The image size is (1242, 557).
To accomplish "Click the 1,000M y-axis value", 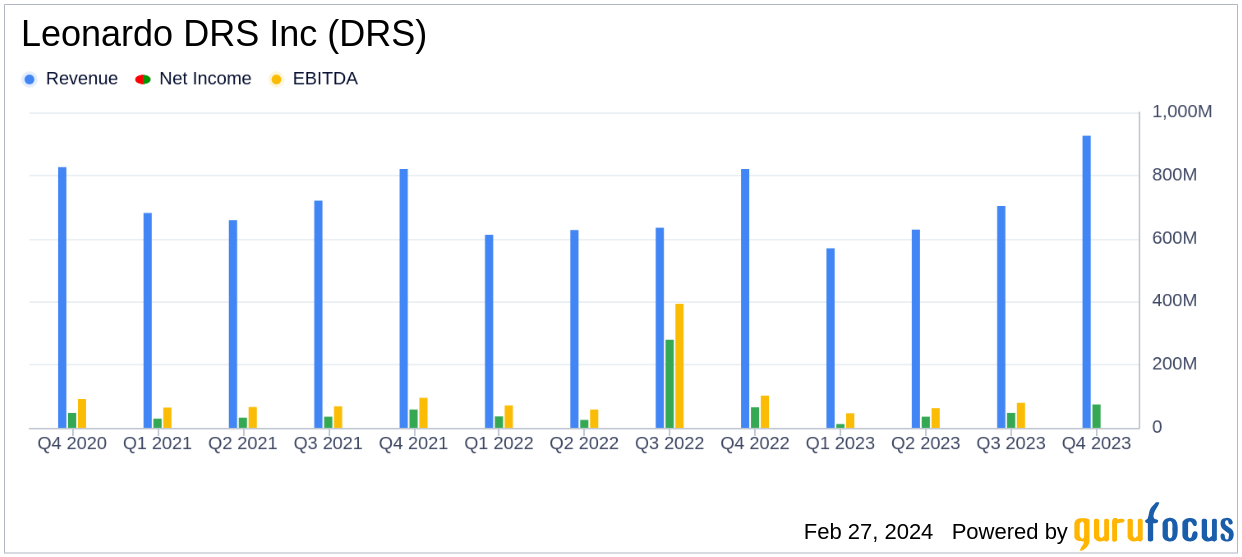I will point(1182,112).
